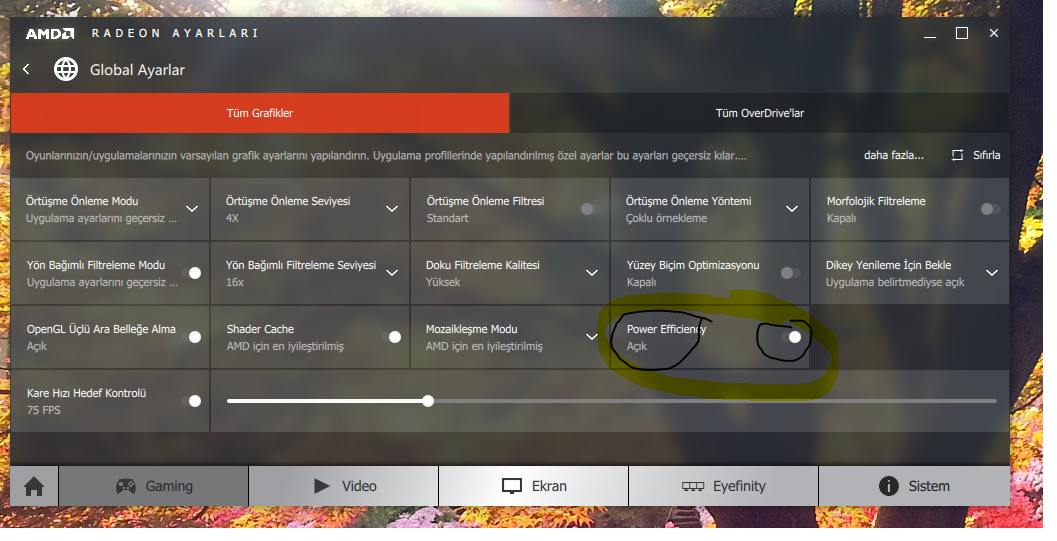Expand Mozaikleşme Modu dropdown
Image resolution: width=1057 pixels, height=541 pixels.
(592, 337)
